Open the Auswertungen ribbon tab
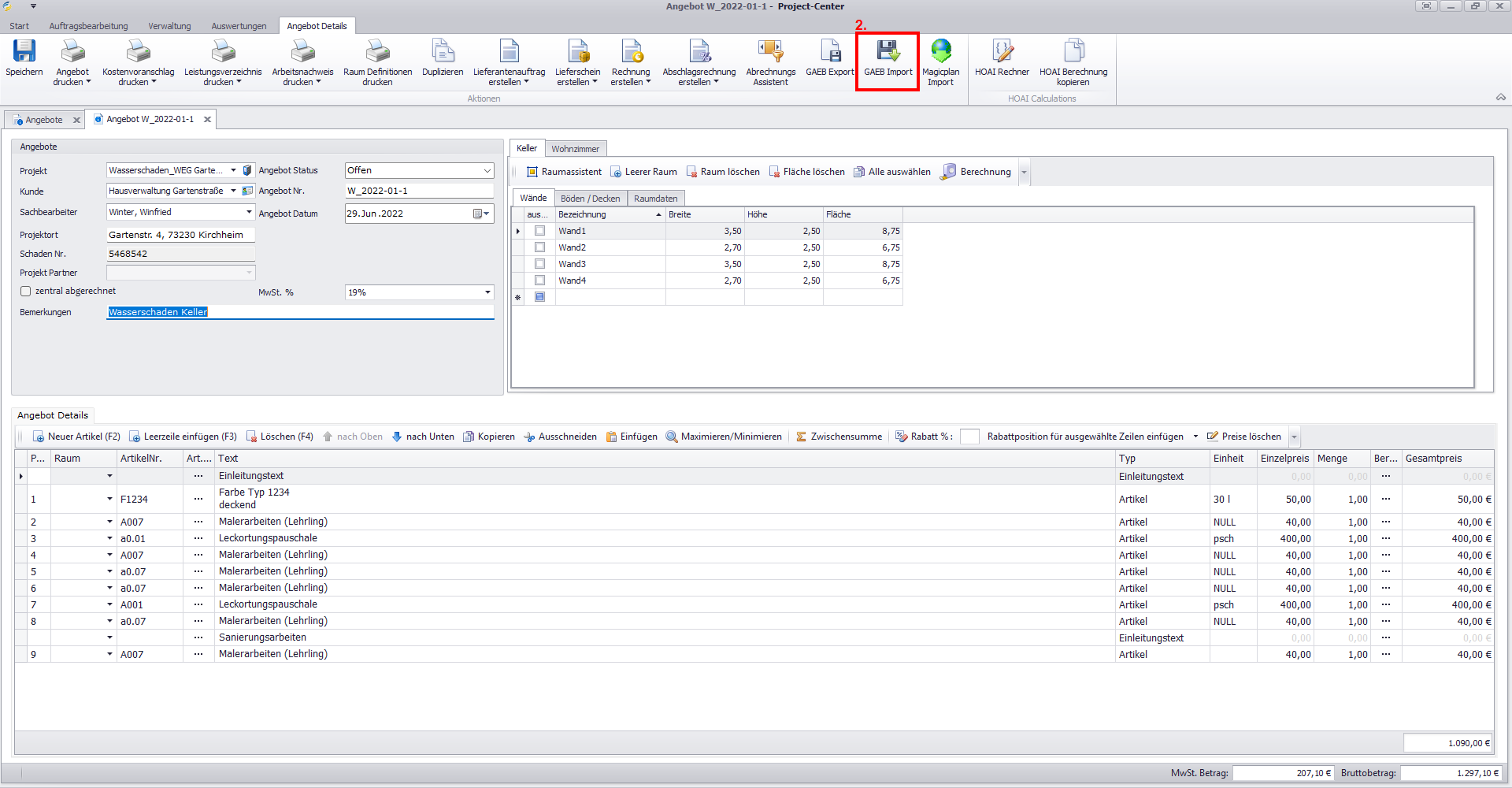 [239, 26]
